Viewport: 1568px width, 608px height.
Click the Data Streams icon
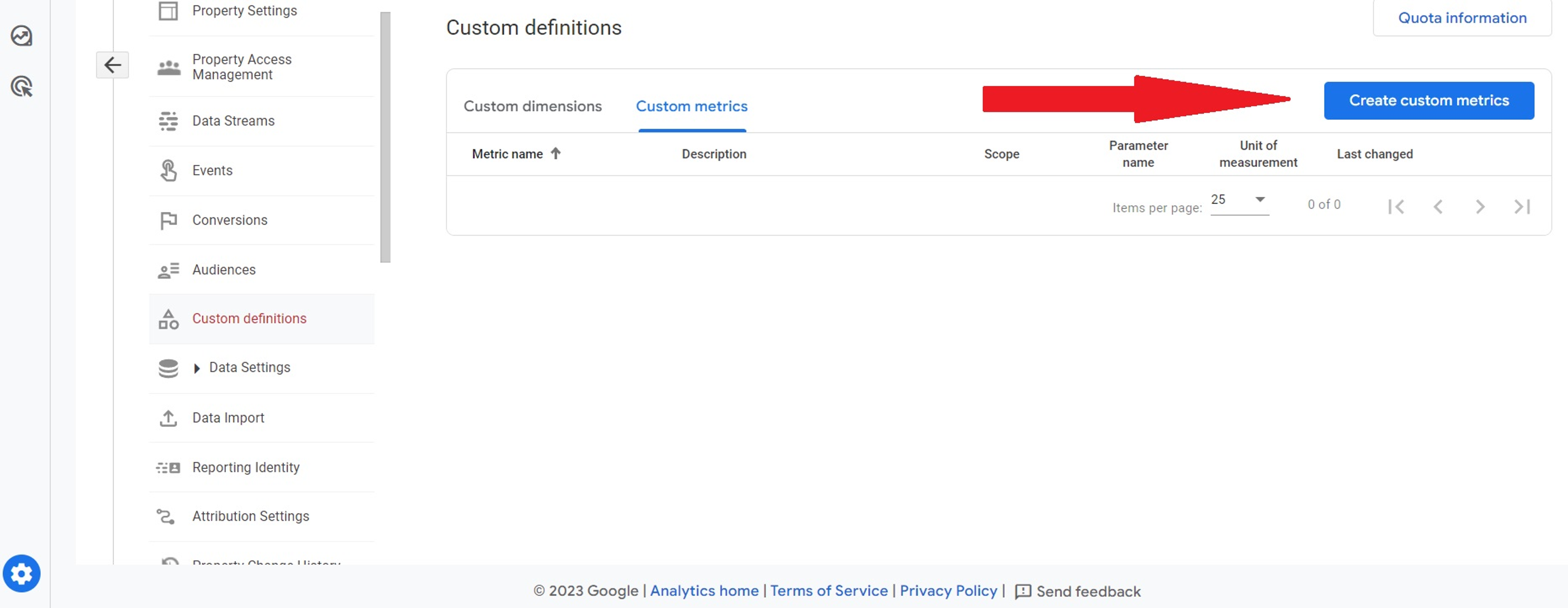(168, 121)
